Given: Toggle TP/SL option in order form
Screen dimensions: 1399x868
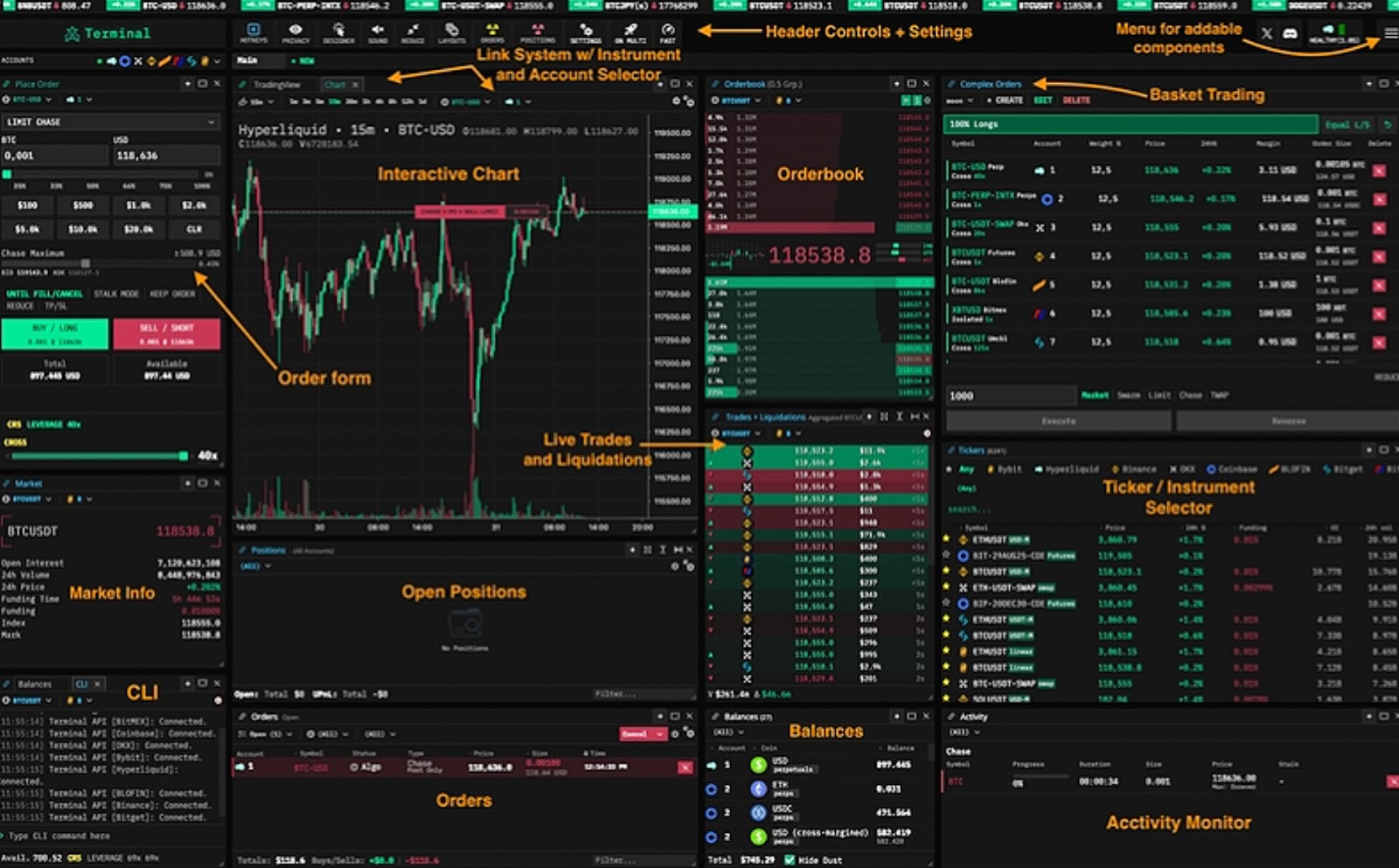Looking at the screenshot, I should click(x=55, y=306).
